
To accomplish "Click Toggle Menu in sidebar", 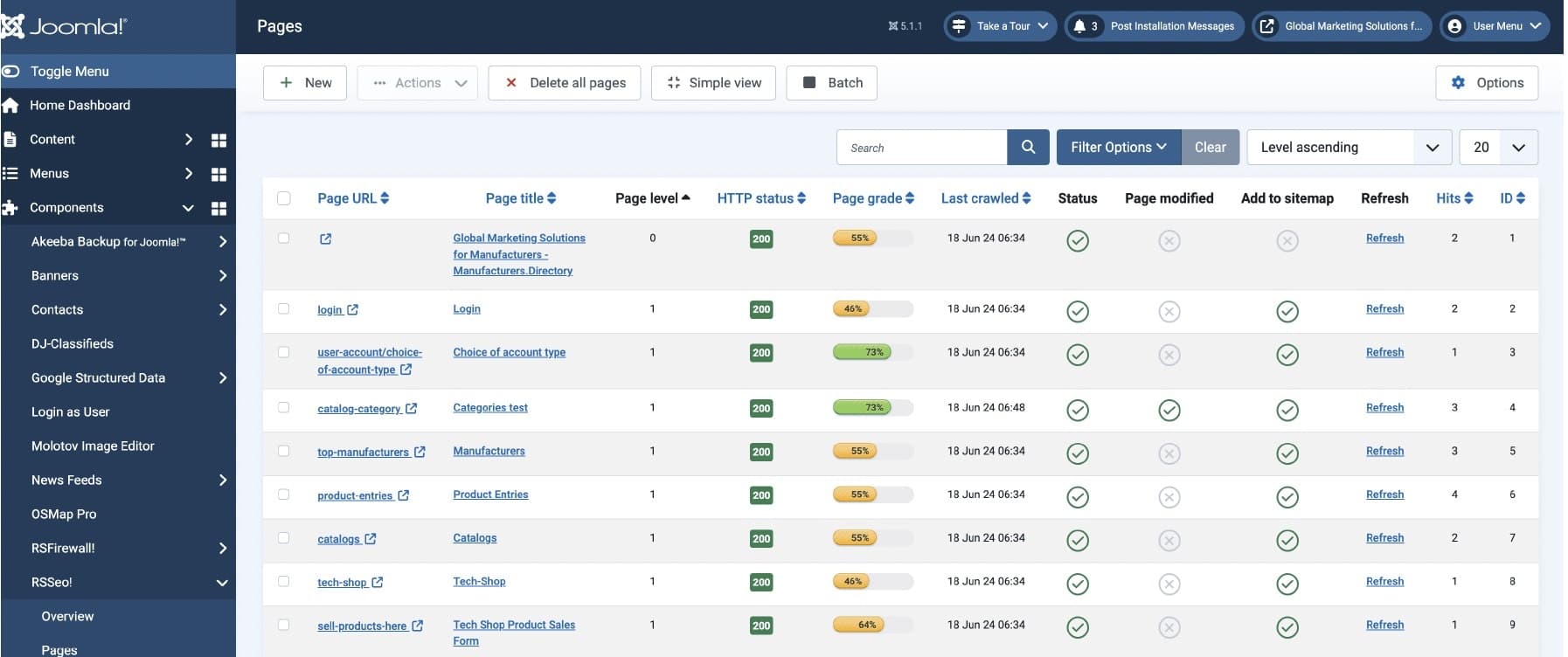I will [118, 72].
